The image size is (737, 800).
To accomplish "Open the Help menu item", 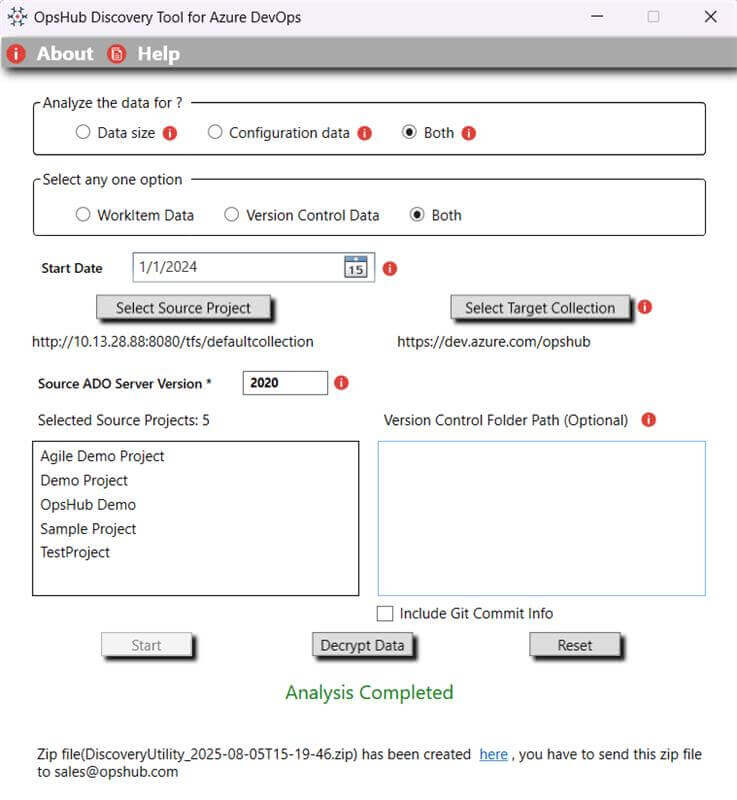I will 159,54.
